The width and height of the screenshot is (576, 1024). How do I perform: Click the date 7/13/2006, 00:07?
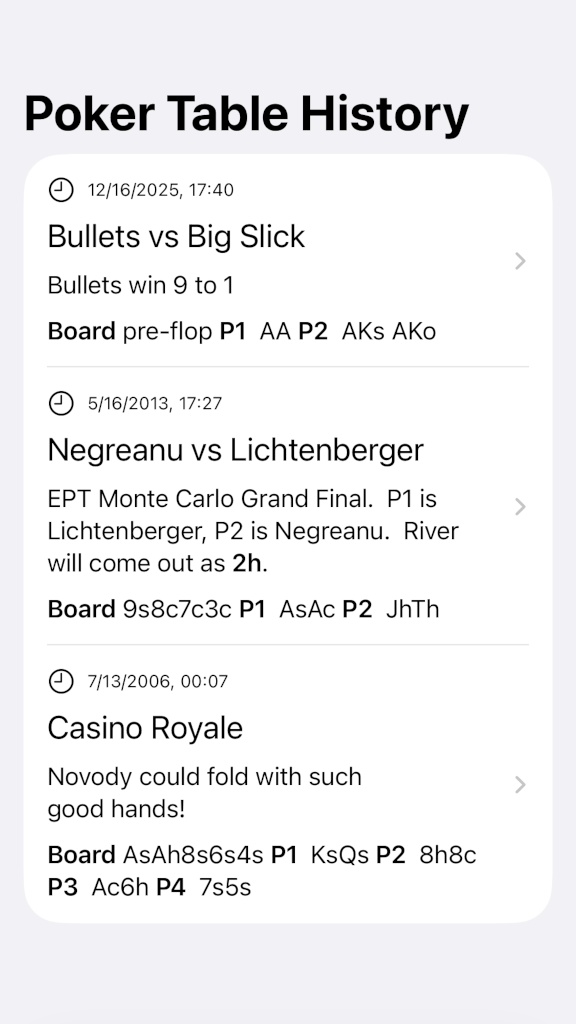(x=155, y=681)
